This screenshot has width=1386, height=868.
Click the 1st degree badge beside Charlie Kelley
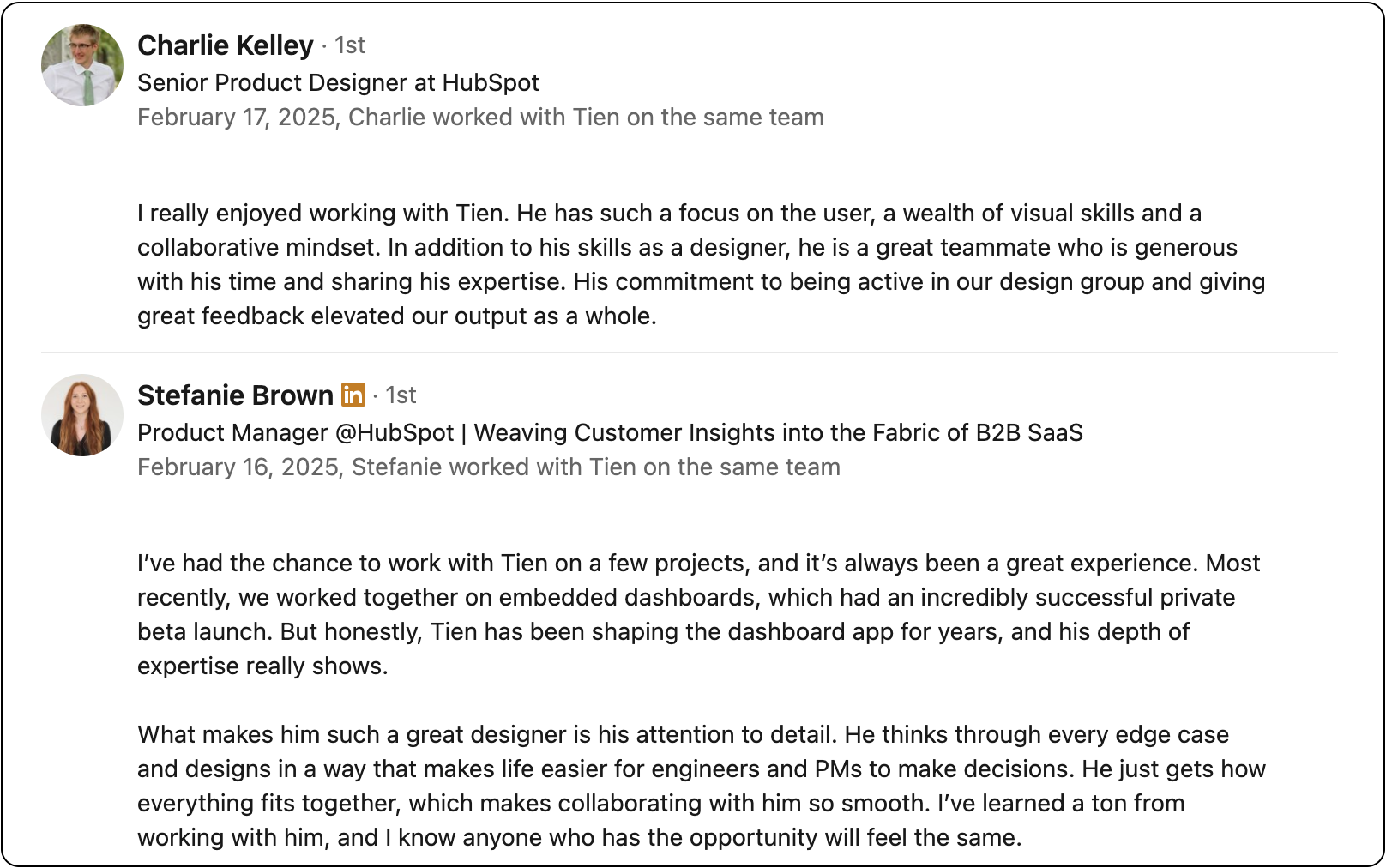[349, 45]
